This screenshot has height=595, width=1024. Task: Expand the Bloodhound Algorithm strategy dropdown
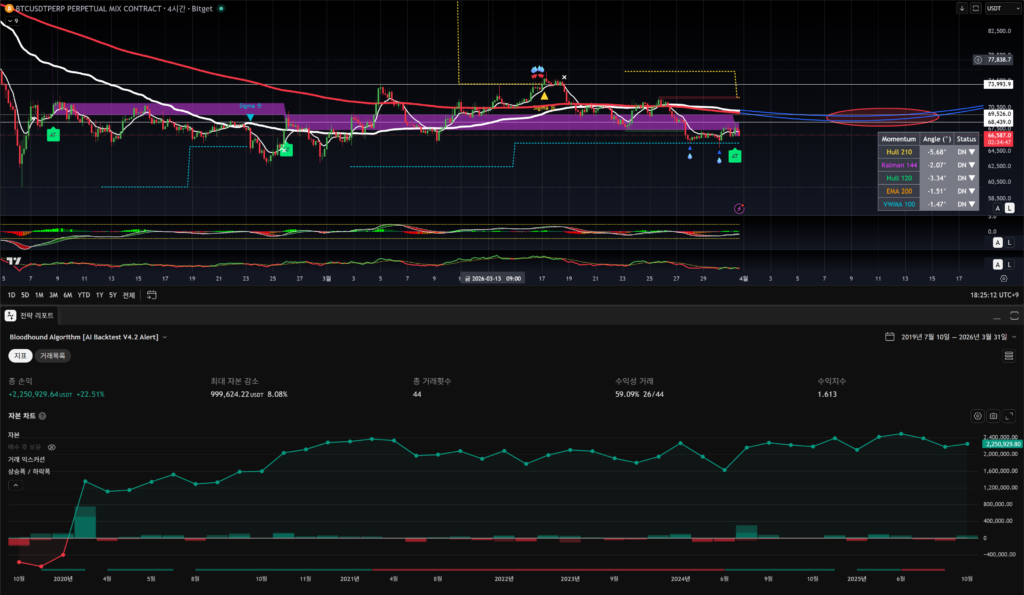click(165, 337)
